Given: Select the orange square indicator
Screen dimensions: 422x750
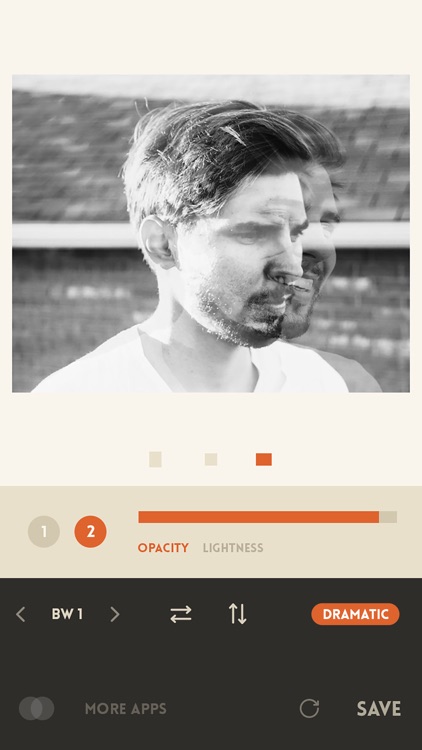Looking at the screenshot, I should click(264, 459).
